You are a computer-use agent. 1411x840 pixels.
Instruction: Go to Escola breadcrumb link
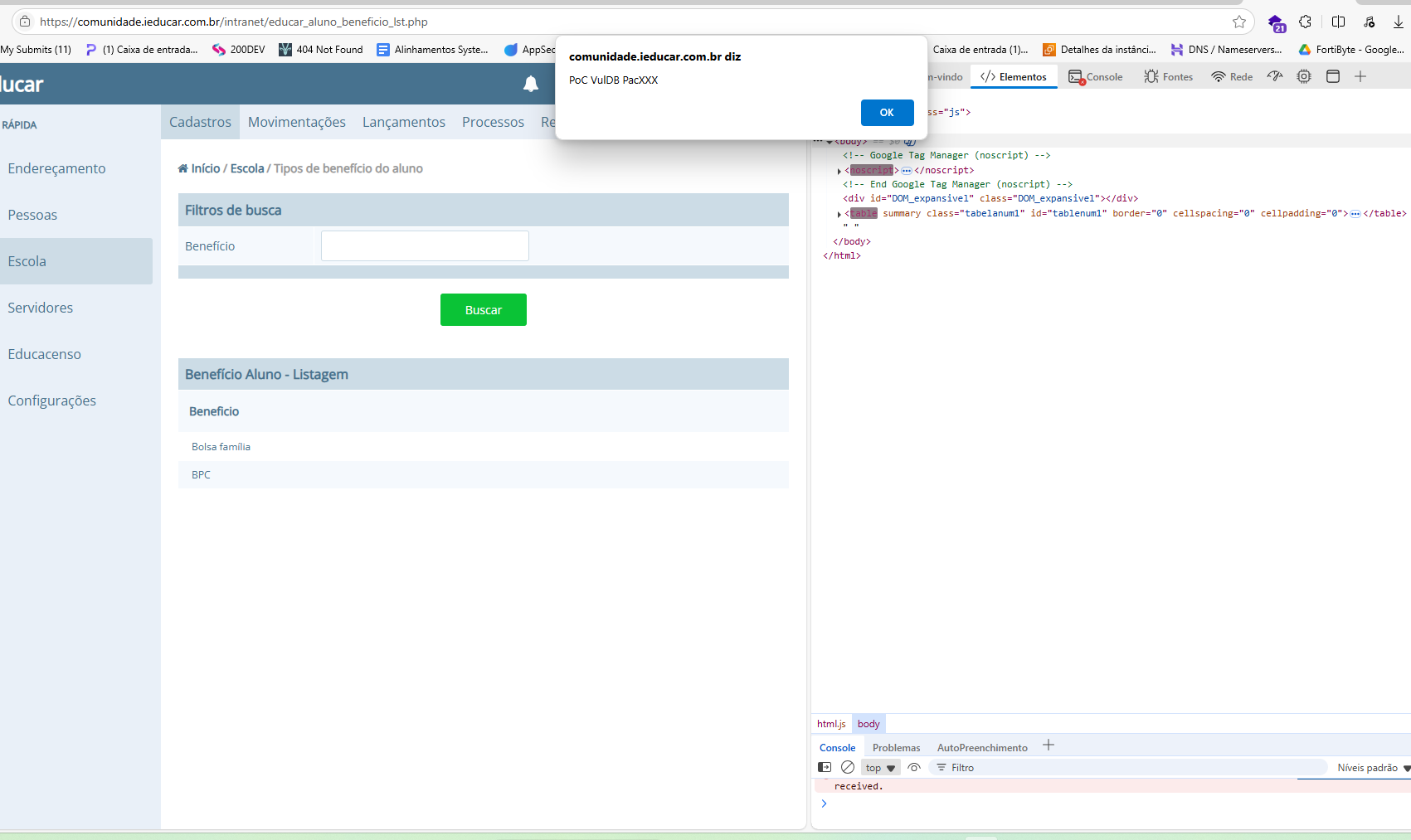(247, 168)
